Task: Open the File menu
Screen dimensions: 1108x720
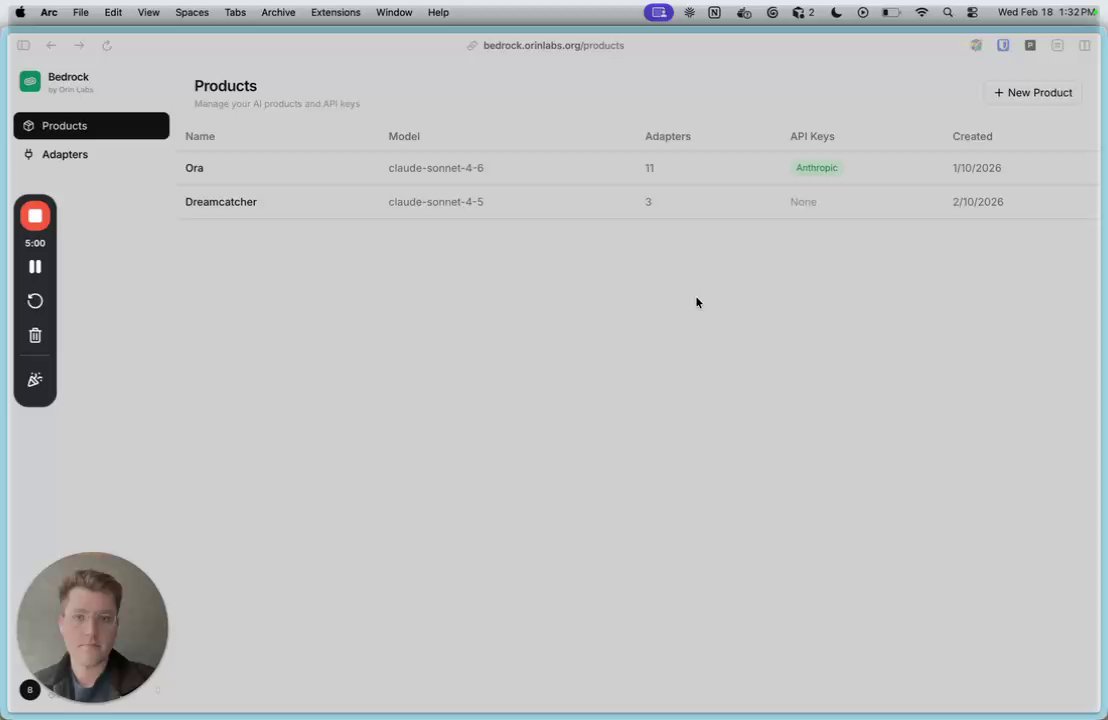Action: (81, 12)
